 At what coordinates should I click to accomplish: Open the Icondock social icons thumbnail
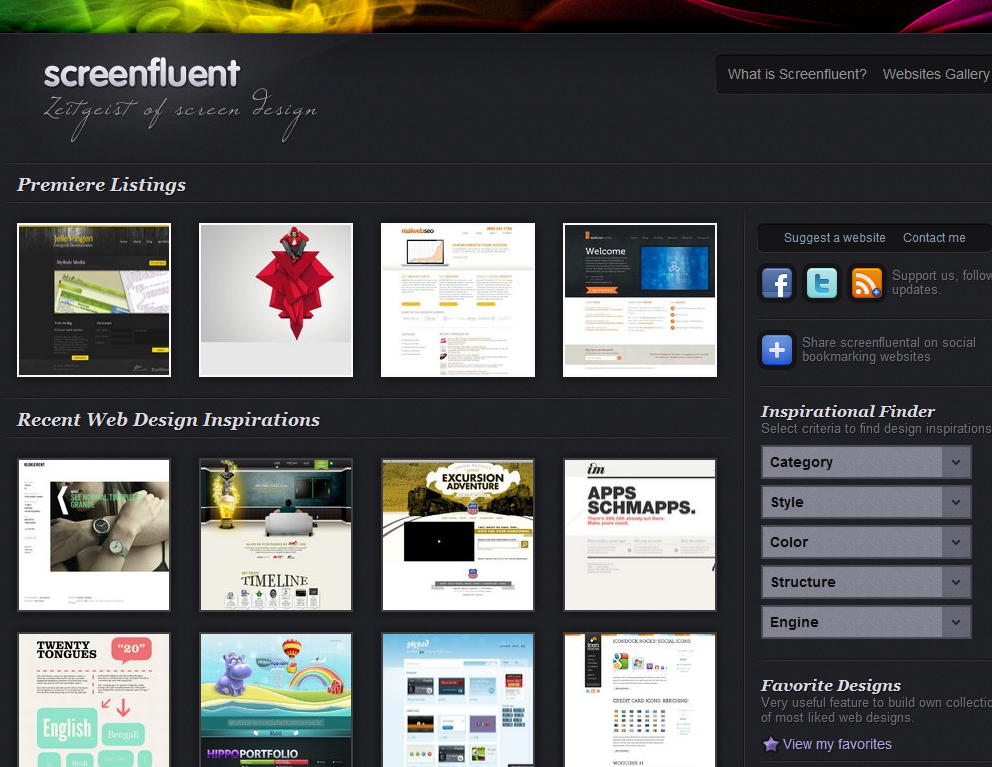pos(640,700)
